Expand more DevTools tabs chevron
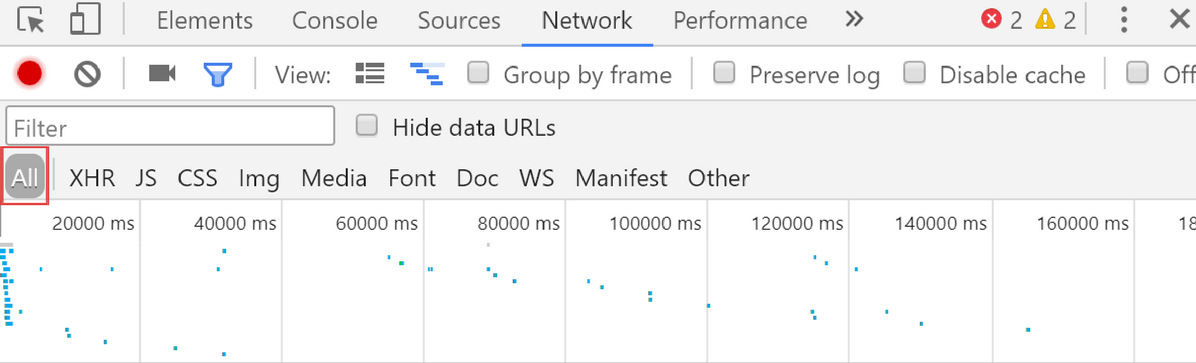The image size is (1196, 363). pyautogui.click(x=854, y=19)
